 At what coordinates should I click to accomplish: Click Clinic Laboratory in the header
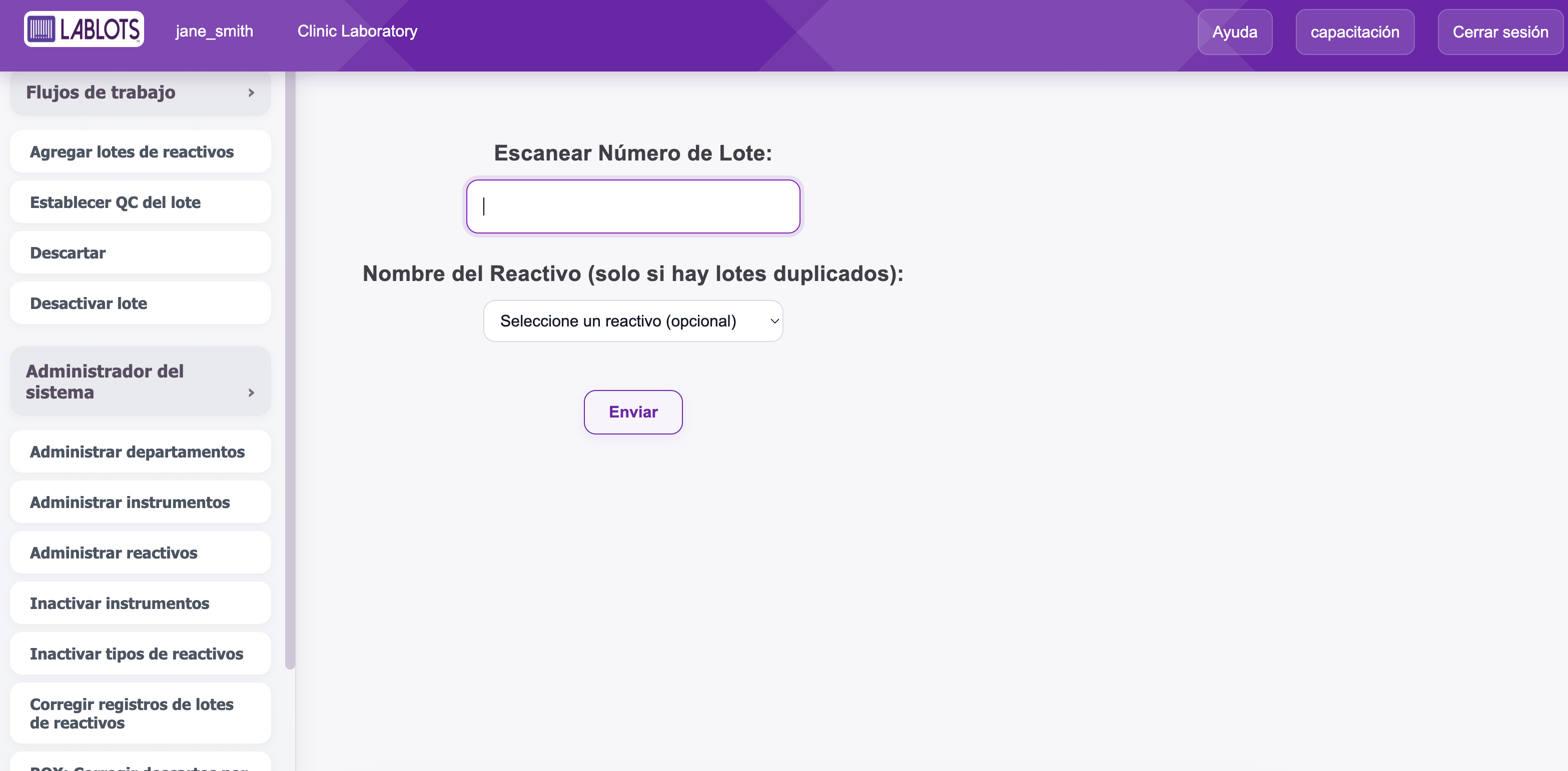[x=357, y=31]
